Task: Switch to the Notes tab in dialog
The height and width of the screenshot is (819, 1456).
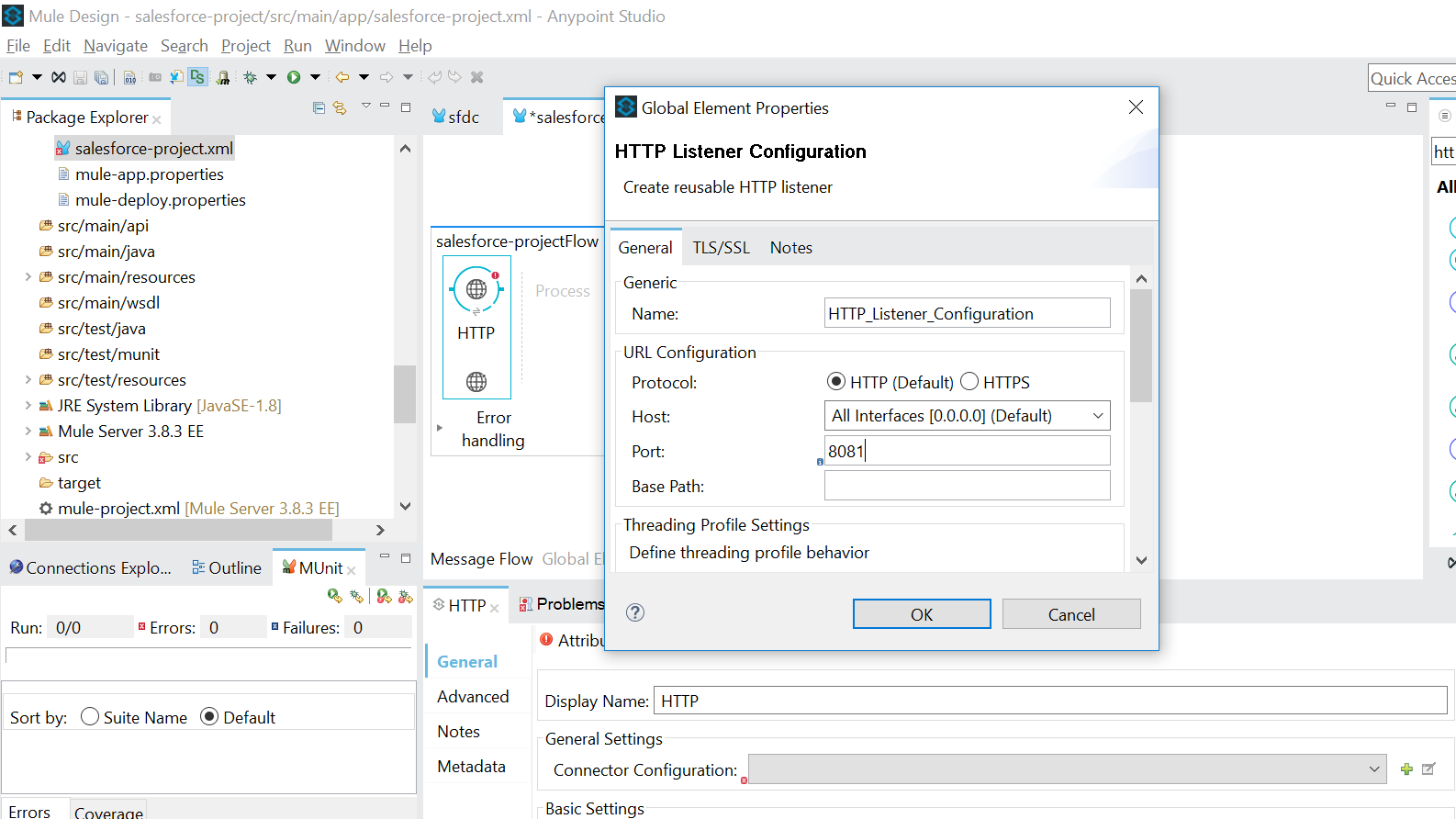Action: point(791,247)
